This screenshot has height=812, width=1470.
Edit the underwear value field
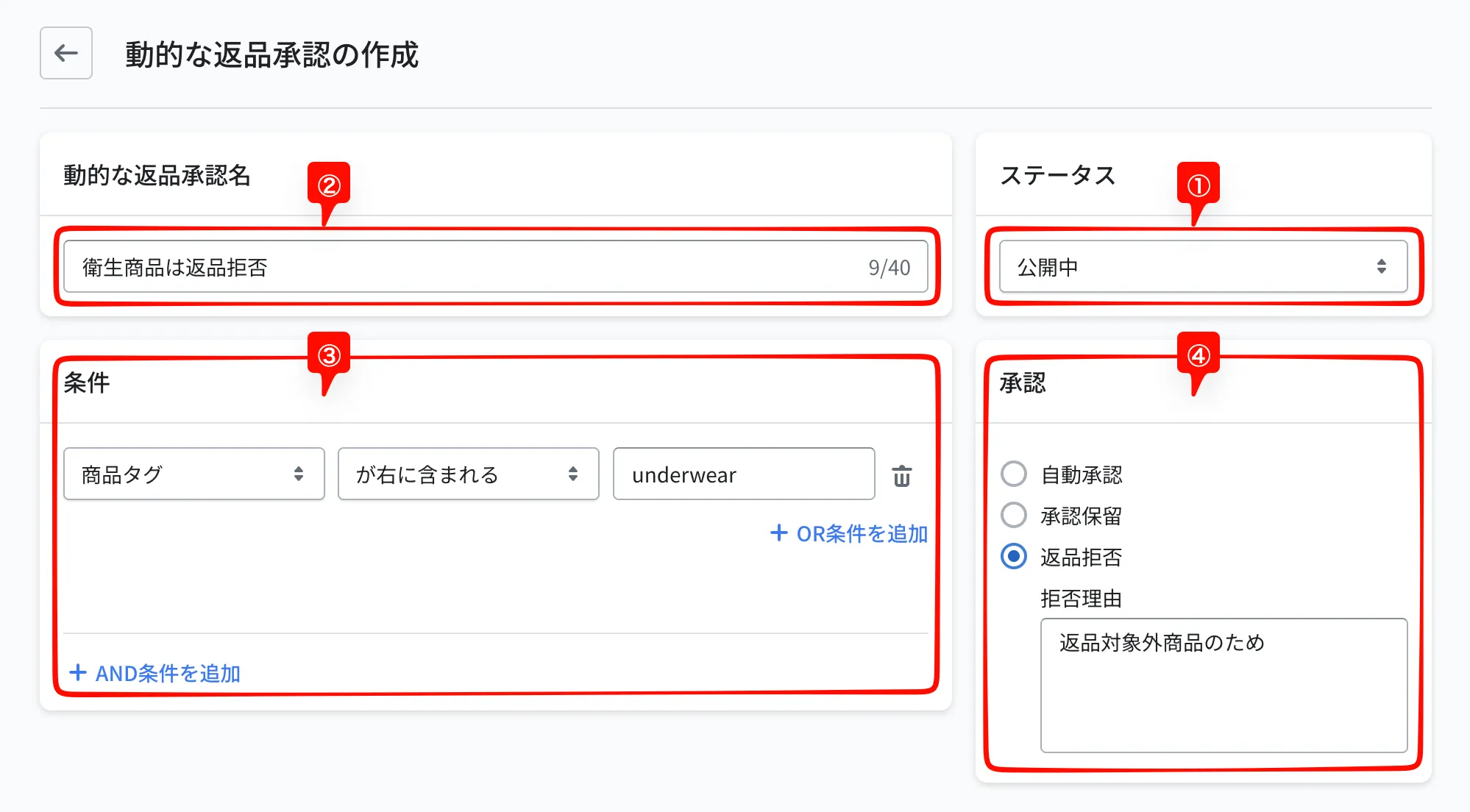click(x=744, y=474)
